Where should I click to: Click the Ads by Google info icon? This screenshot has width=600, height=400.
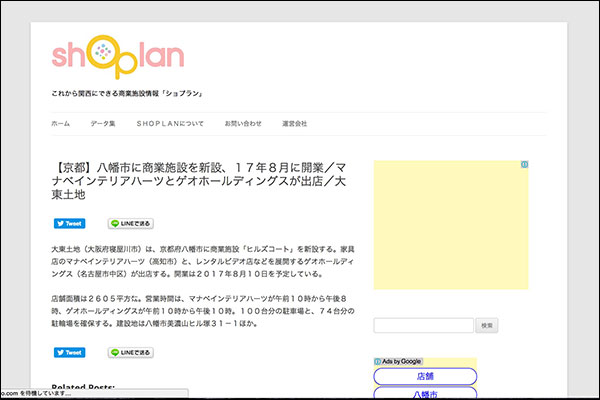tap(376, 361)
